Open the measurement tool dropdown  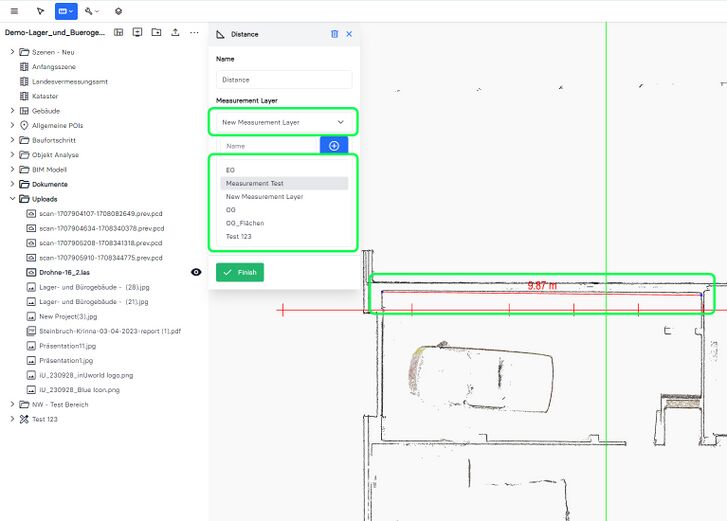pyautogui.click(x=66, y=11)
